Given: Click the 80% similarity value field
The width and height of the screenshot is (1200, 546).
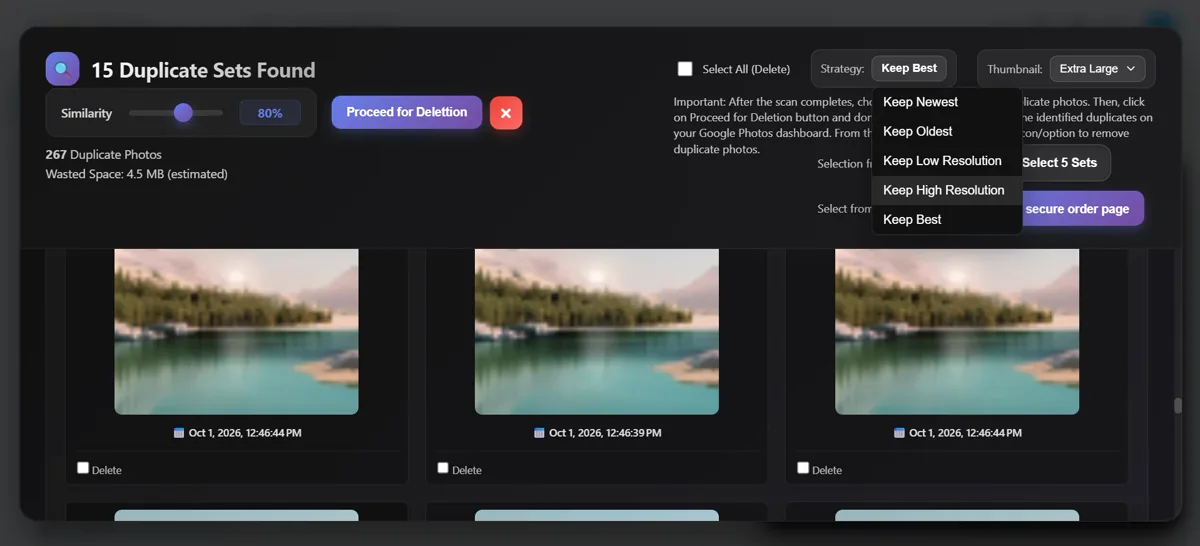Looking at the screenshot, I should (270, 113).
